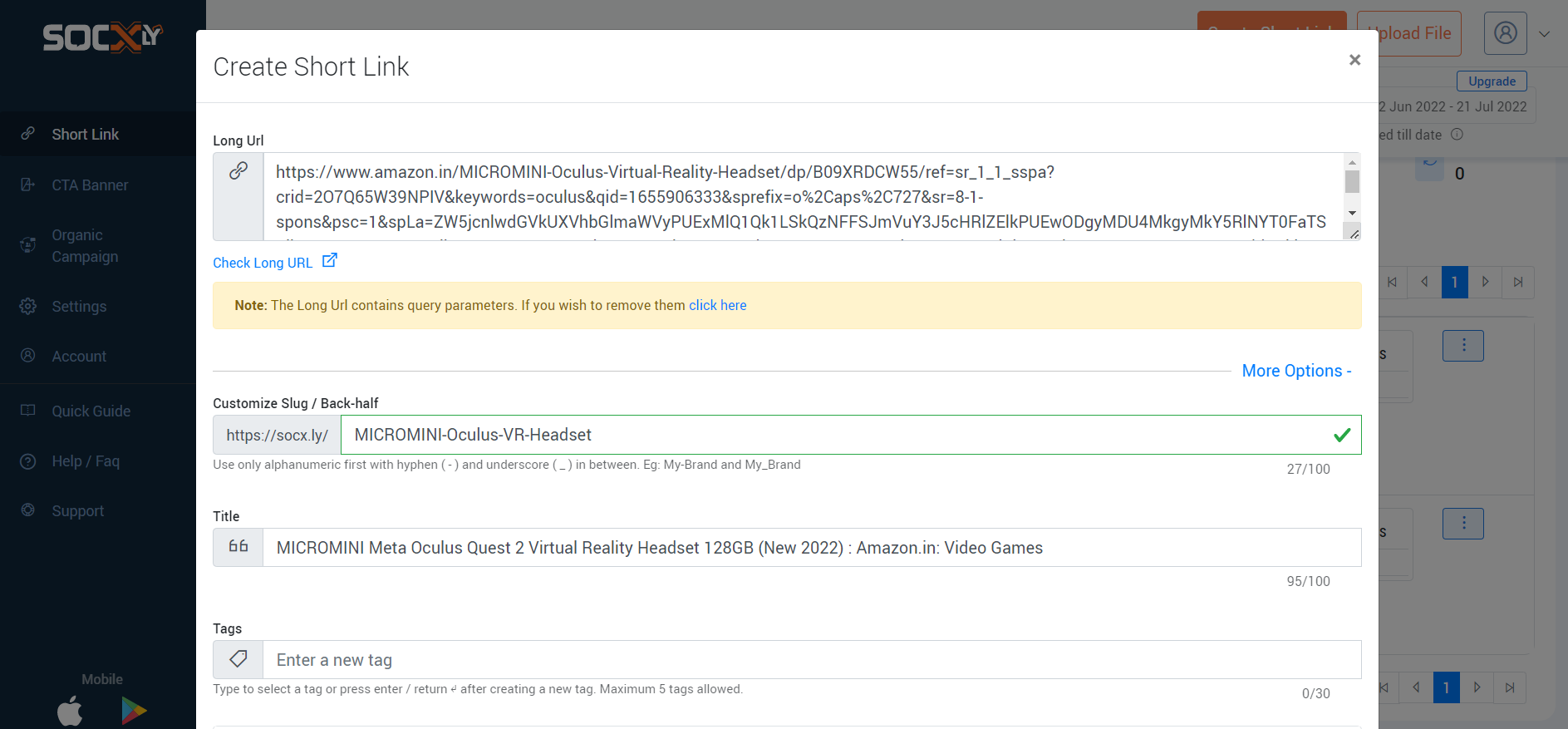Click the green slug validation checkmark

pyautogui.click(x=1342, y=435)
